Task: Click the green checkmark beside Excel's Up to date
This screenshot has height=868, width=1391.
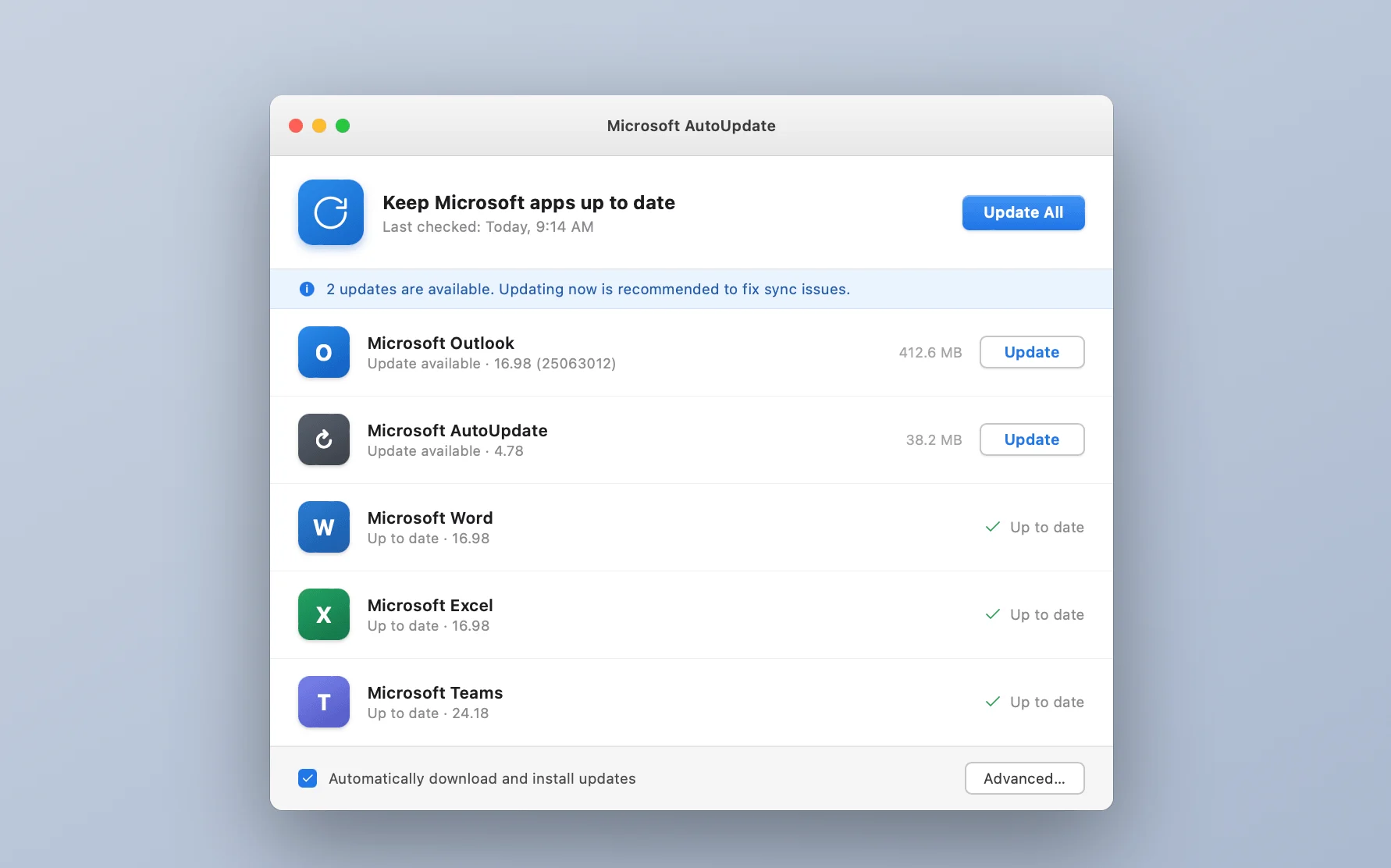Action: tap(993, 614)
